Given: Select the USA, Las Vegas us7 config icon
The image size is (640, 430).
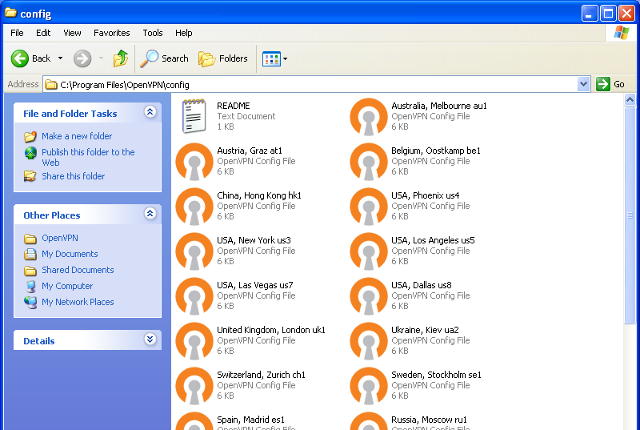Looking at the screenshot, I should [194, 296].
